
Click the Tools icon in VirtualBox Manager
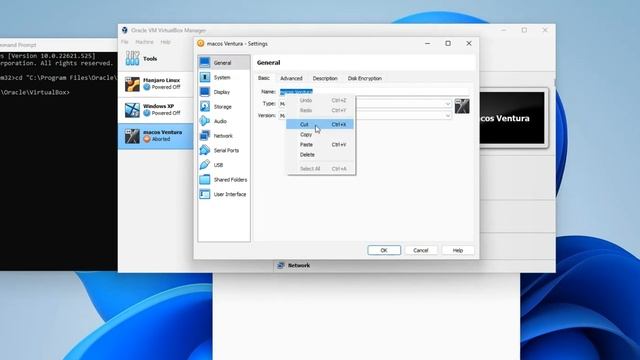(x=132, y=58)
